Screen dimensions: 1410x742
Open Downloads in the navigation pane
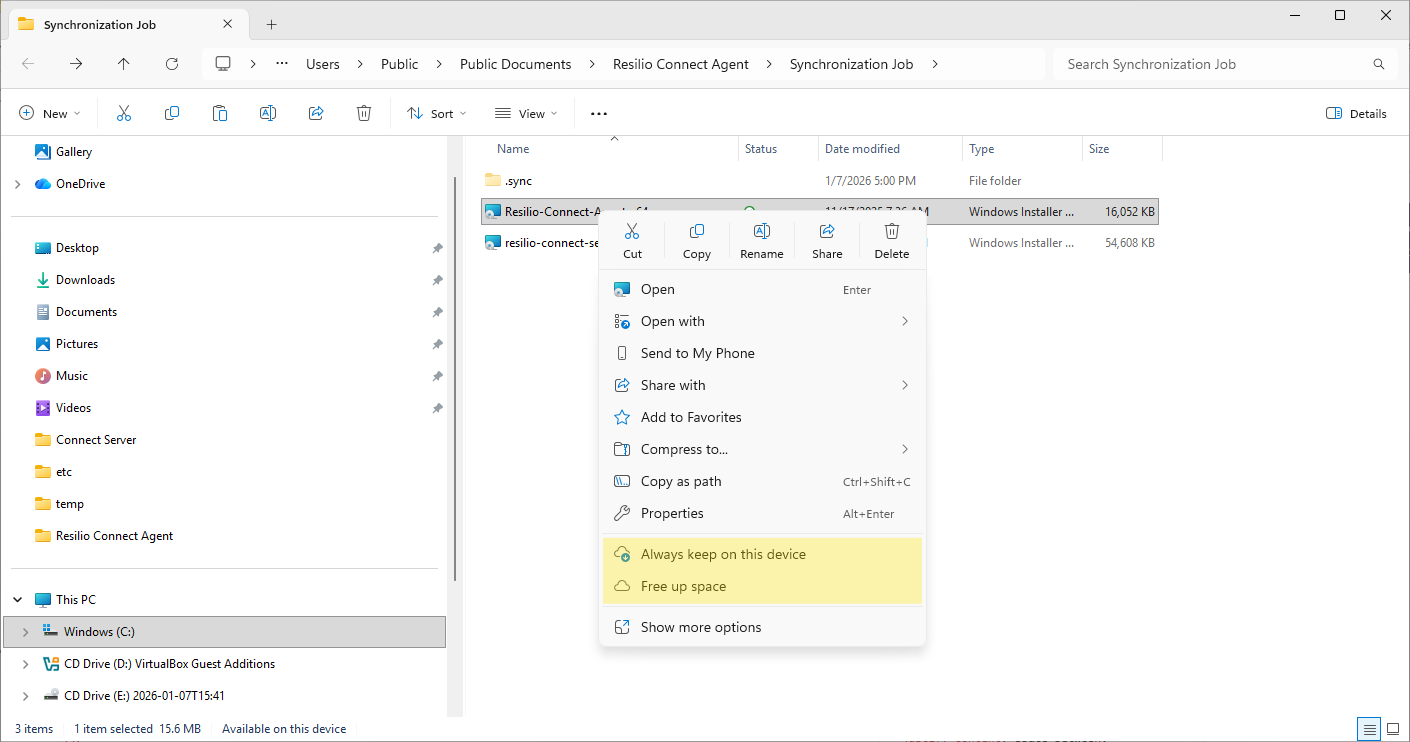coord(85,280)
